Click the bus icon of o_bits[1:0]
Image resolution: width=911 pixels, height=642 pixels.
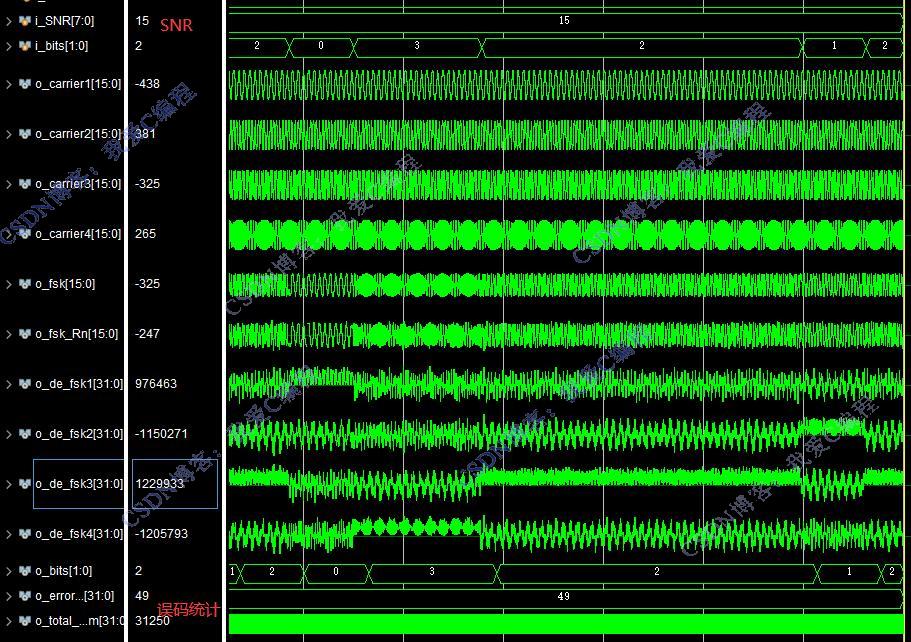24,571
